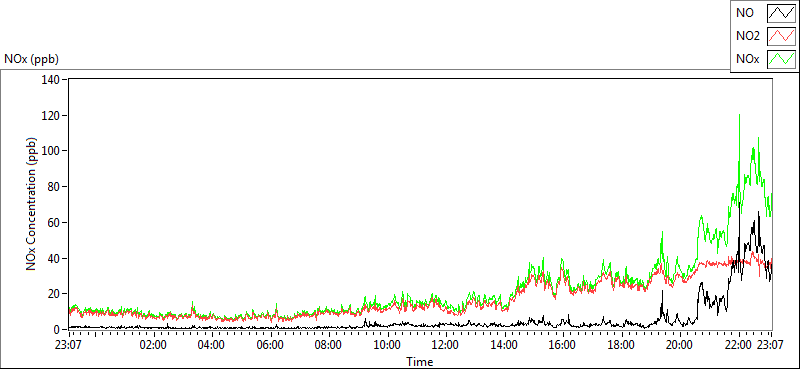Click the Time x-axis label
The height and width of the screenshot is (369, 800).
point(420,362)
